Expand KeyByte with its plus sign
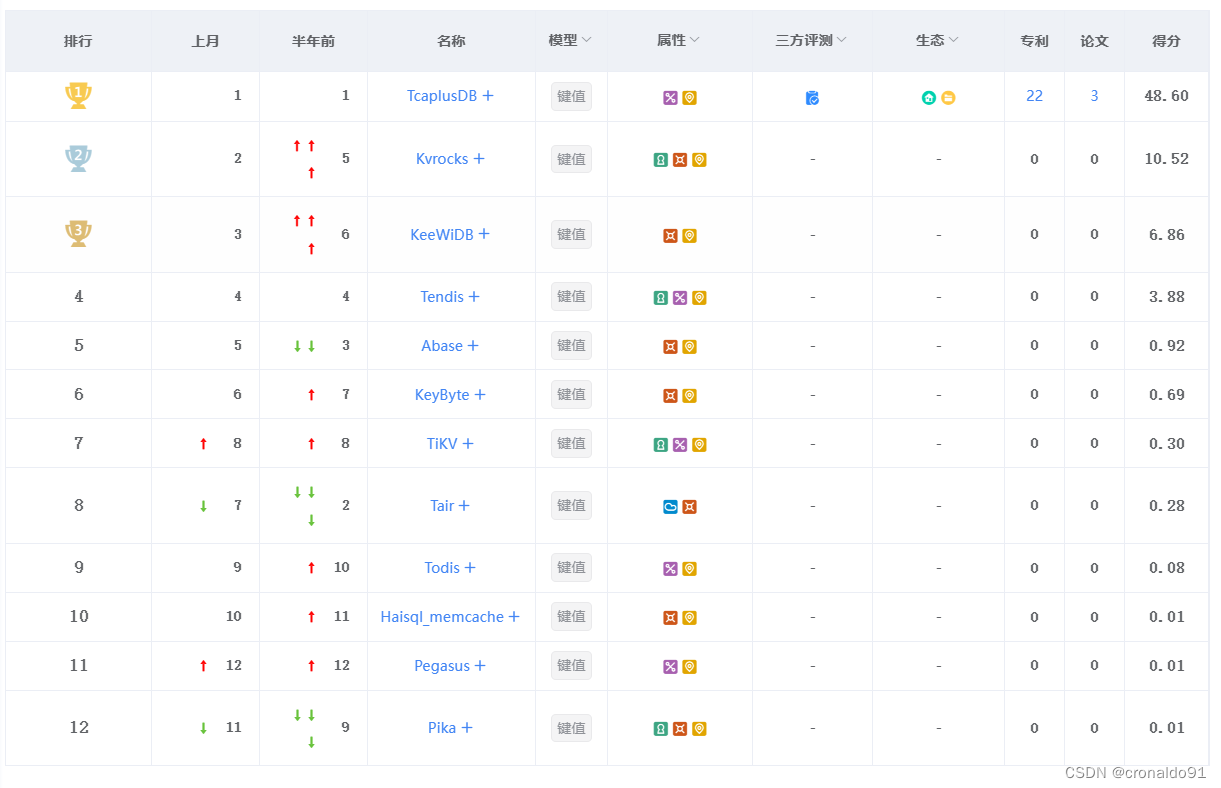 pos(480,395)
